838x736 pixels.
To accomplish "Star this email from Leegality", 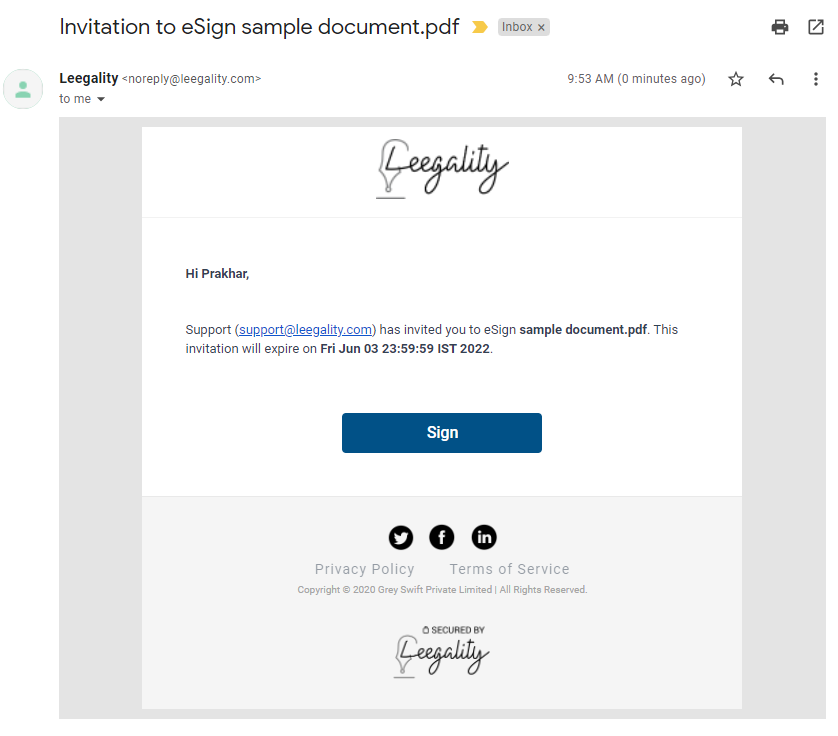I will 736,79.
